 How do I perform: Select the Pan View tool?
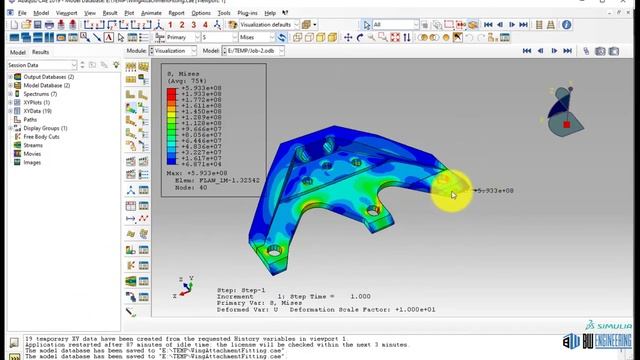[x=348, y=38]
